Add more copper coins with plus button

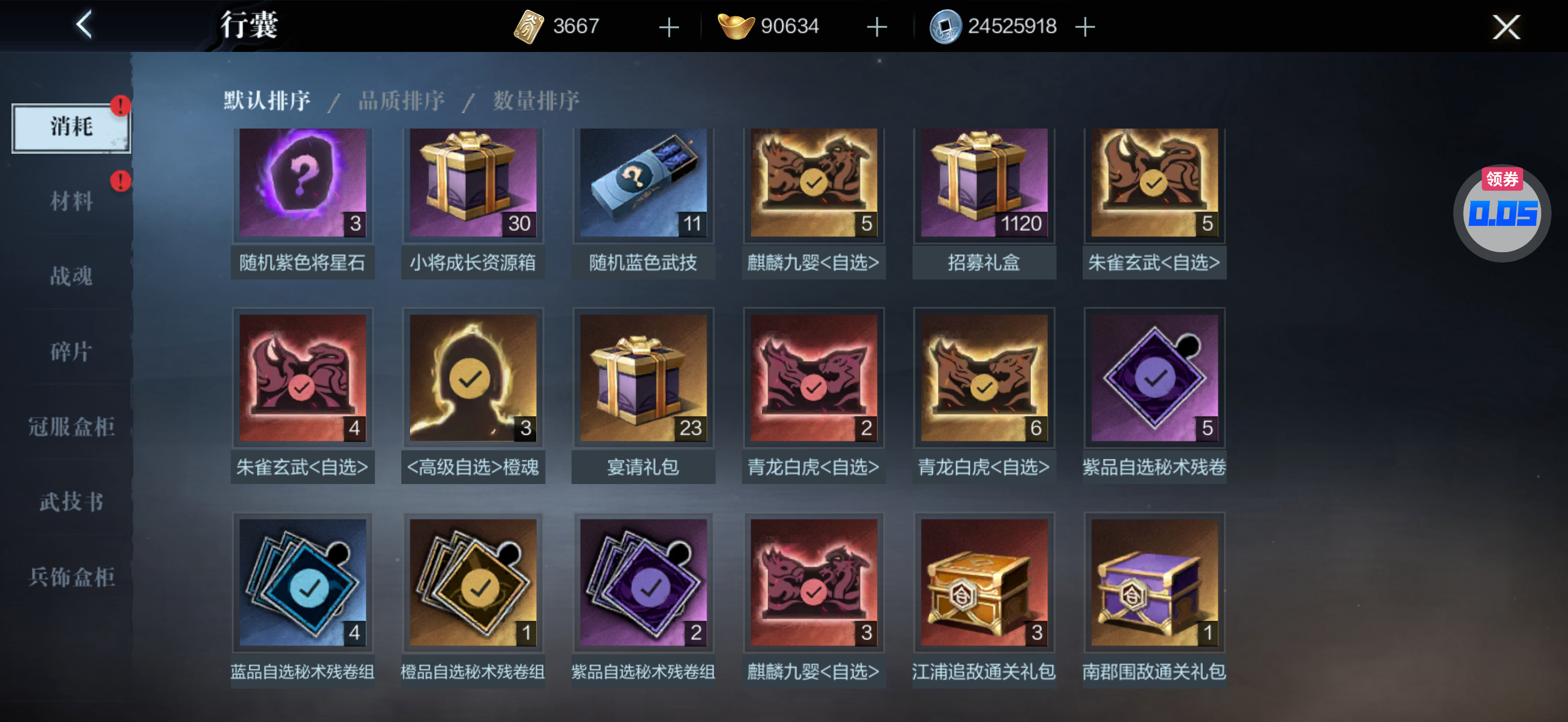[x=1085, y=27]
